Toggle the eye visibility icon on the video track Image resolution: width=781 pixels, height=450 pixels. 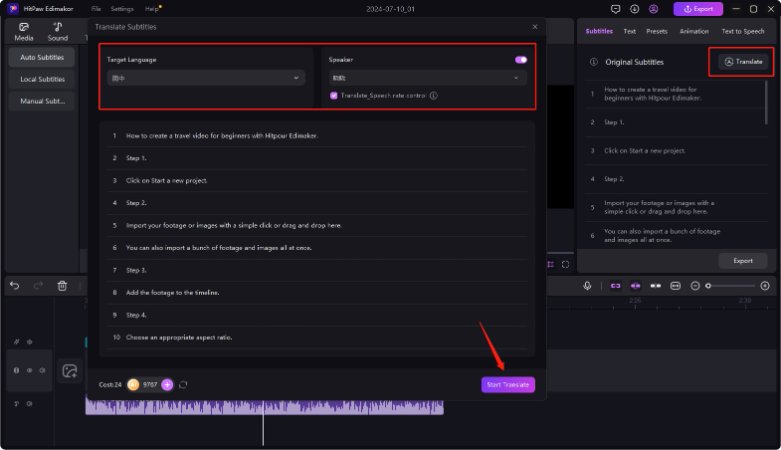[29, 370]
